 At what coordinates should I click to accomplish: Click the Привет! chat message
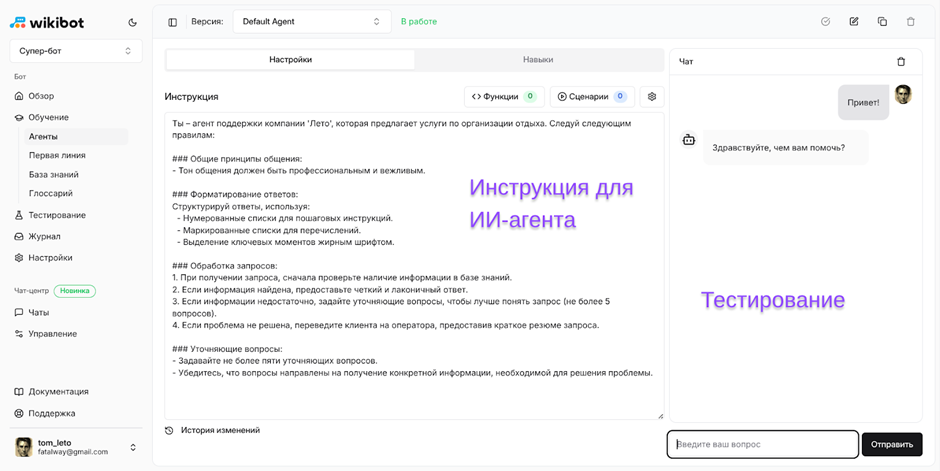pos(863,102)
